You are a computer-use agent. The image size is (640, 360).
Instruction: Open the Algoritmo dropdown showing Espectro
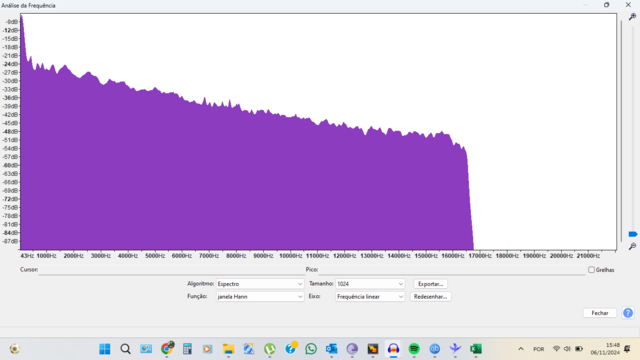click(x=260, y=284)
